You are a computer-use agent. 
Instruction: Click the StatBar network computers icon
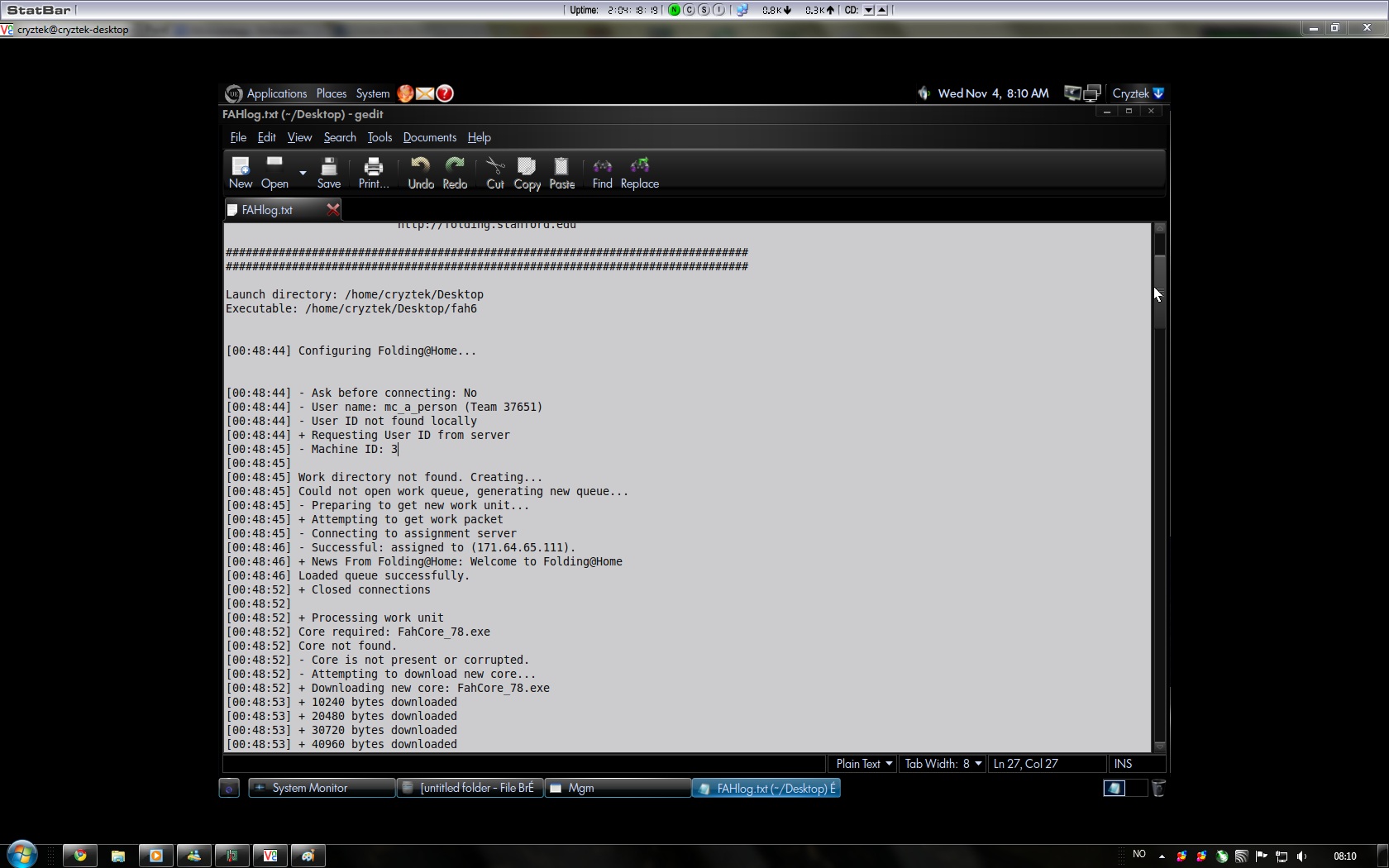(x=742, y=10)
